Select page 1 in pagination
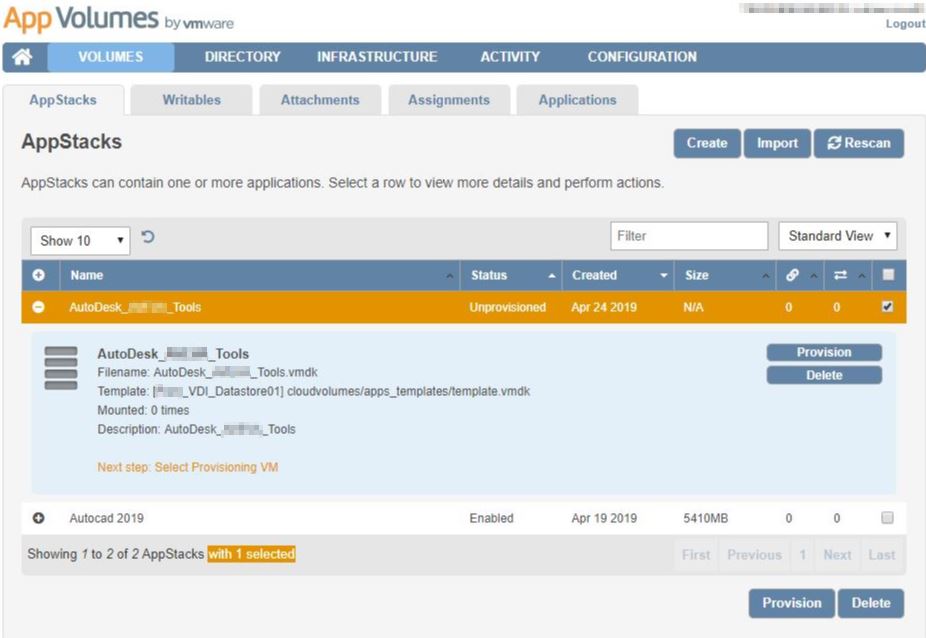The width and height of the screenshot is (926, 638). pyautogui.click(x=802, y=555)
